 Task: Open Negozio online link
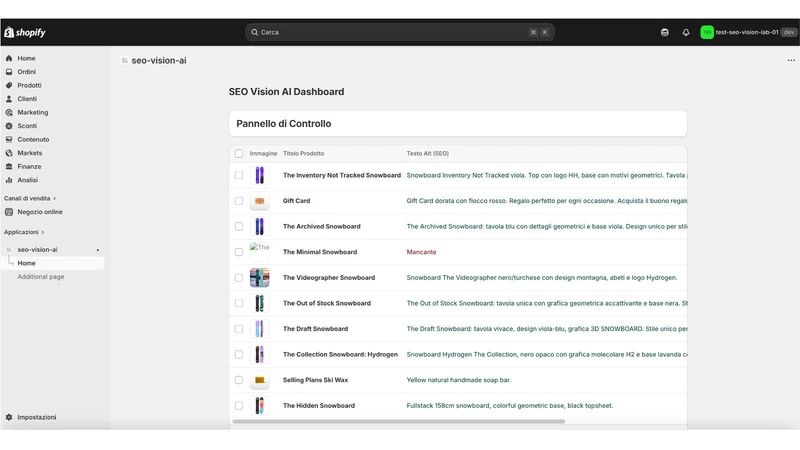[x=40, y=212]
